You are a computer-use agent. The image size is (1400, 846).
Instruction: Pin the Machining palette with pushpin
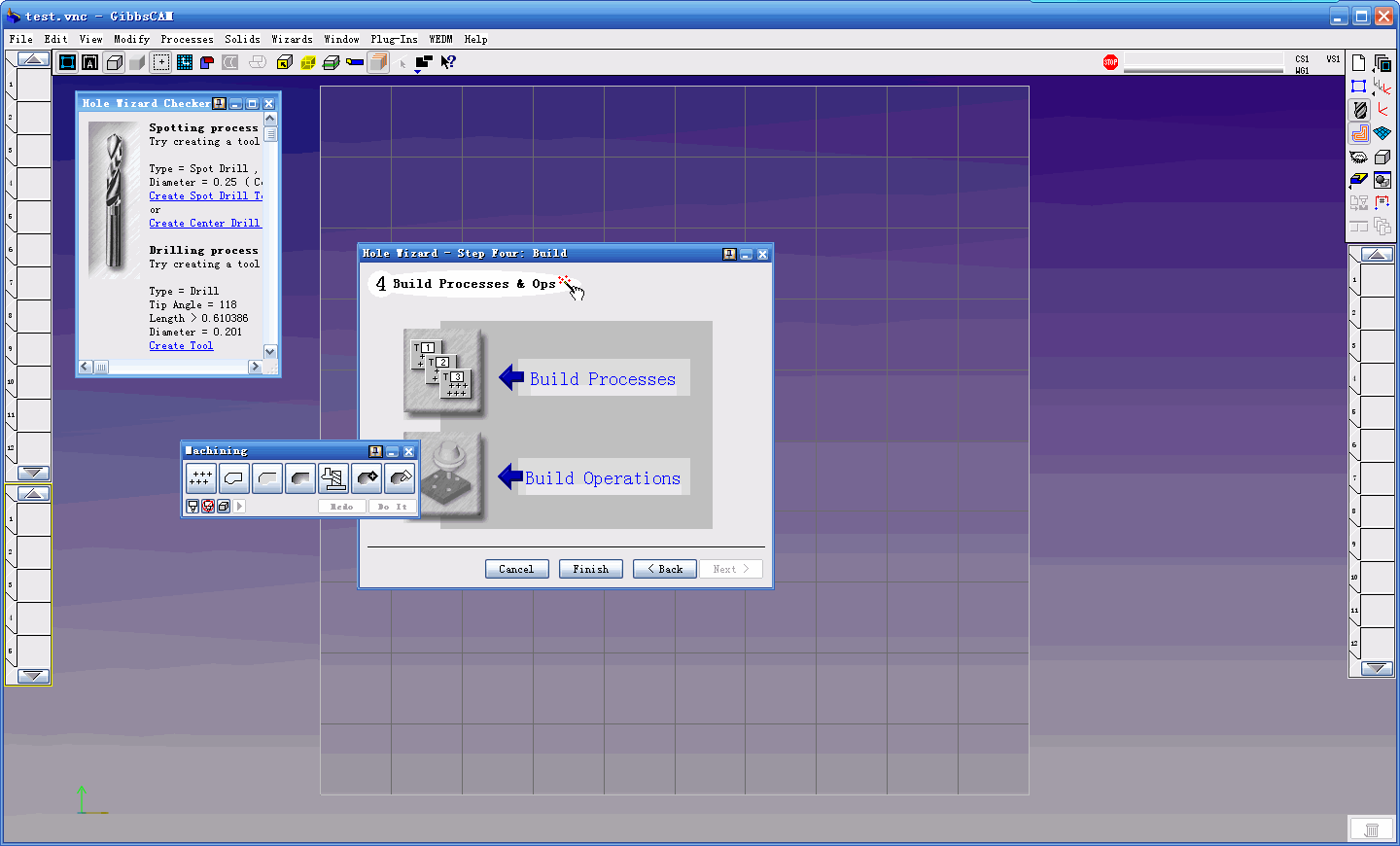[x=375, y=451]
